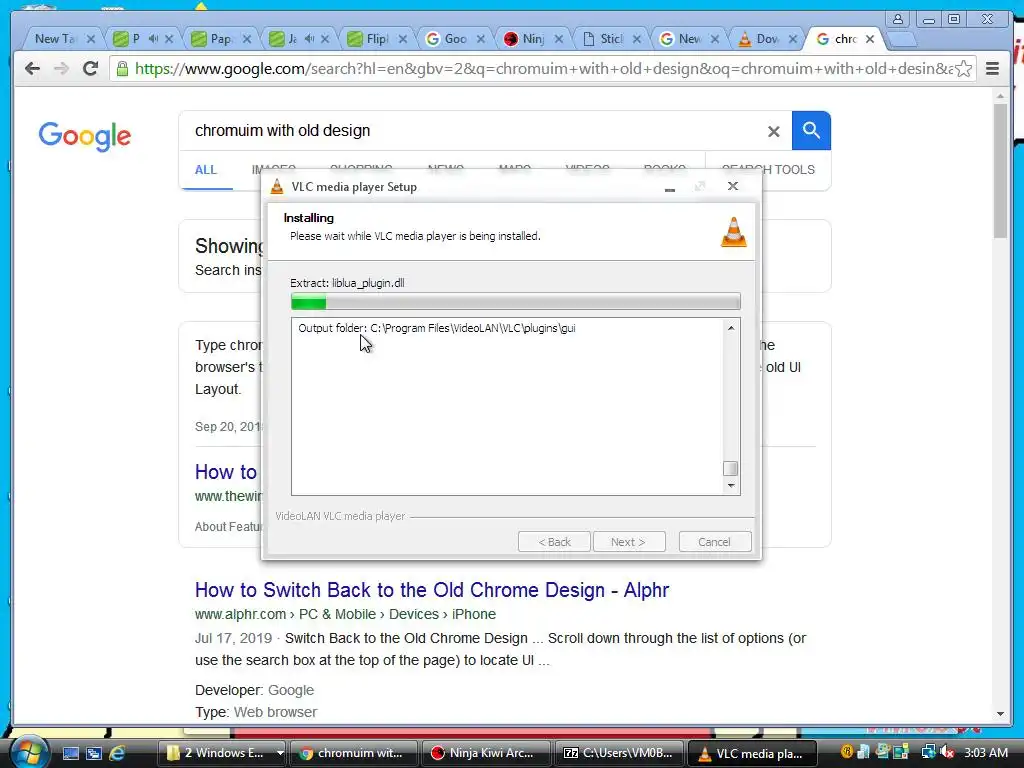
Task: Click the VLC installation progress bar
Action: [515, 302]
